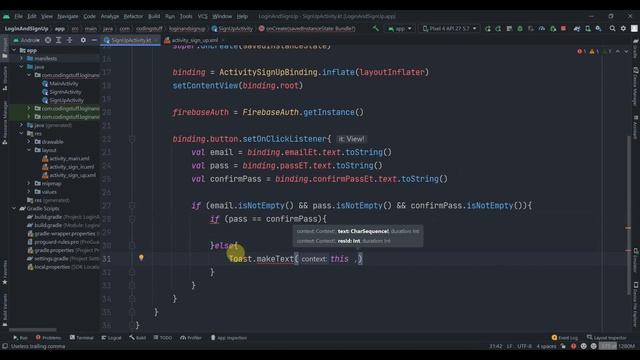
Task: Open the Android project view dropdown
Action: 26,40
